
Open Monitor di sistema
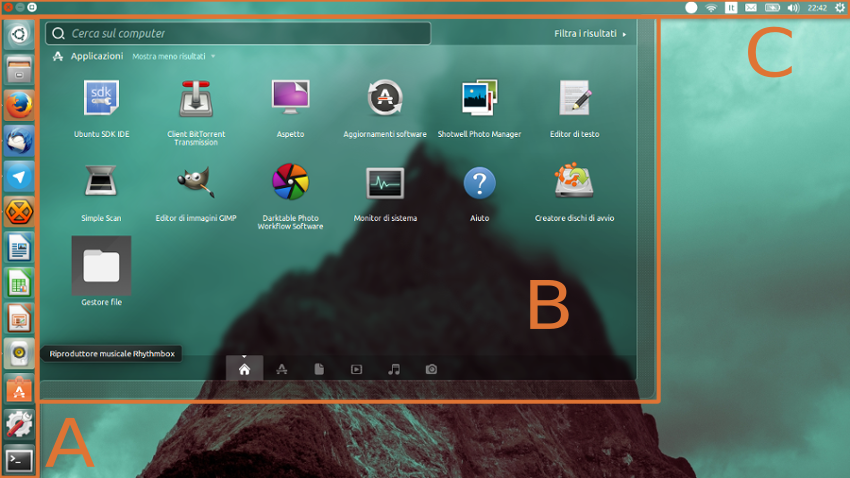385,182
